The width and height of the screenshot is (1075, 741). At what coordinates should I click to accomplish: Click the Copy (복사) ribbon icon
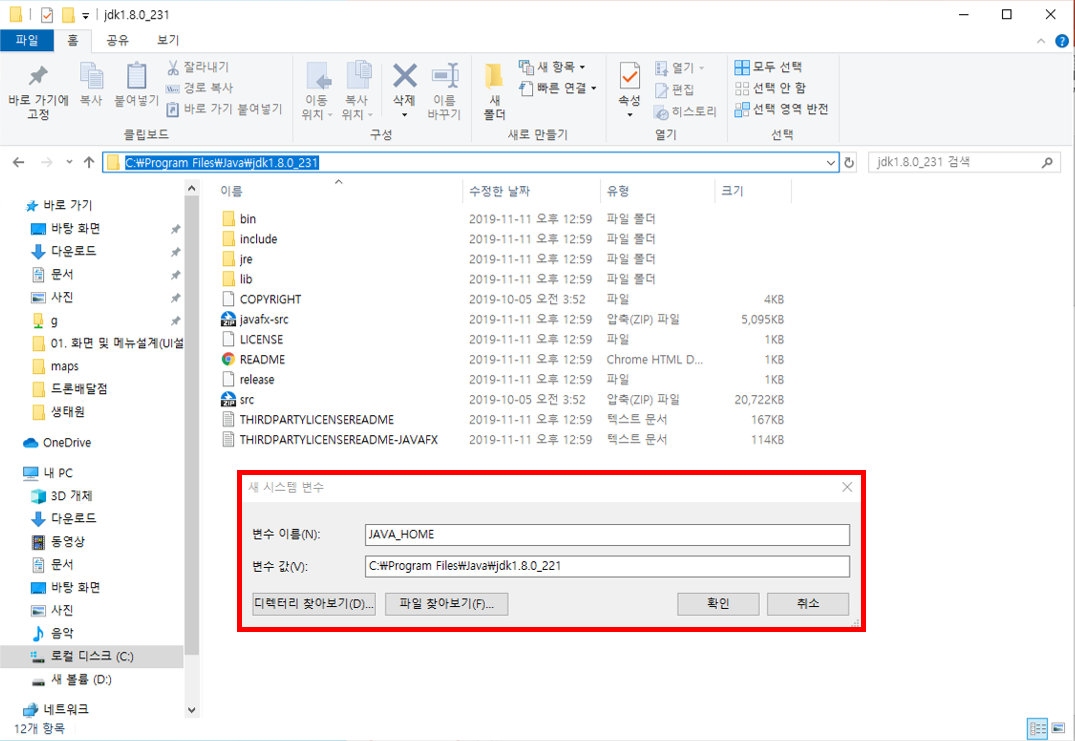pyautogui.click(x=91, y=77)
